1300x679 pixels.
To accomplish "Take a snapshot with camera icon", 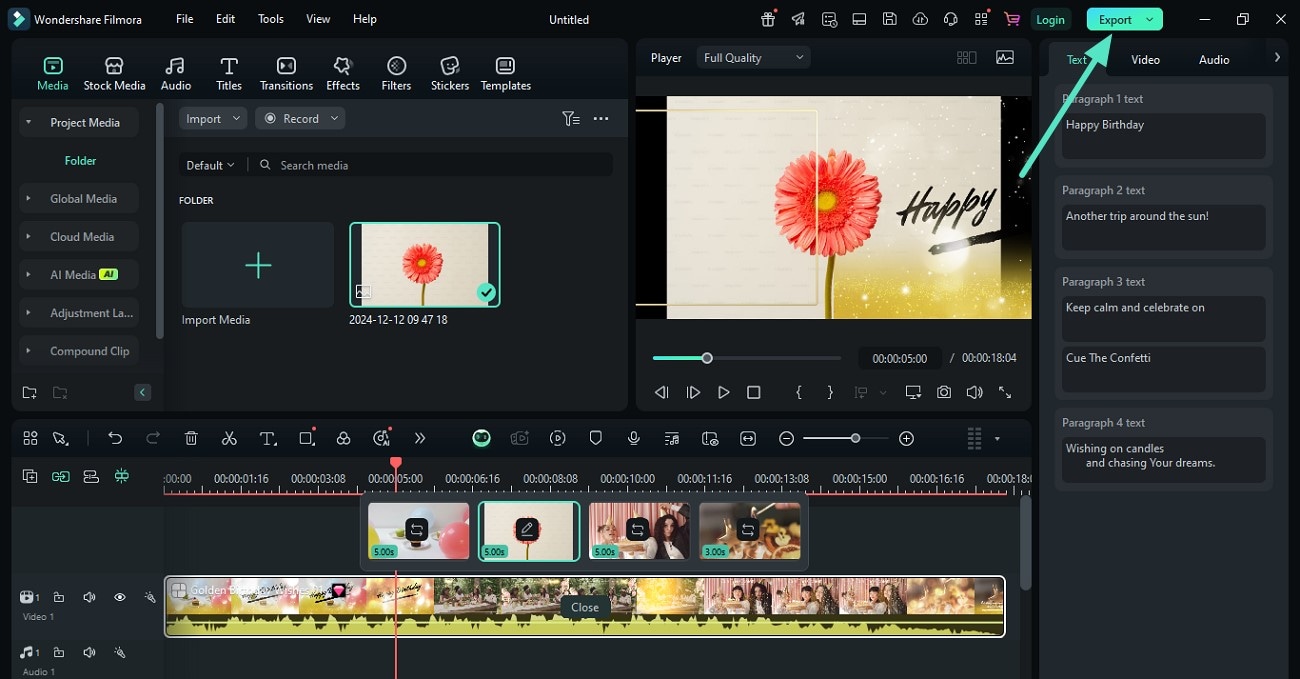I will click(944, 393).
